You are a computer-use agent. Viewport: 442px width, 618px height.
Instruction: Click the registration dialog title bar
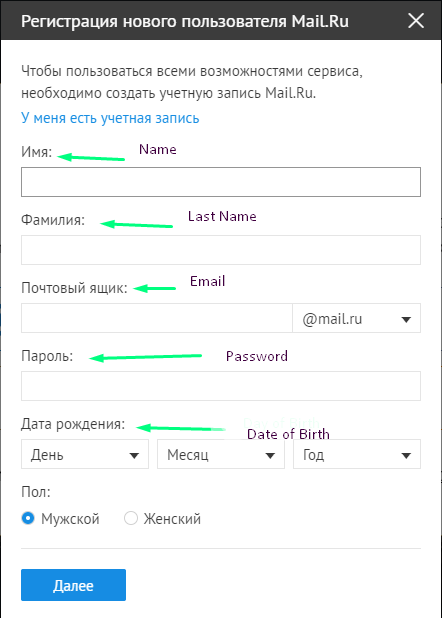[221, 20]
